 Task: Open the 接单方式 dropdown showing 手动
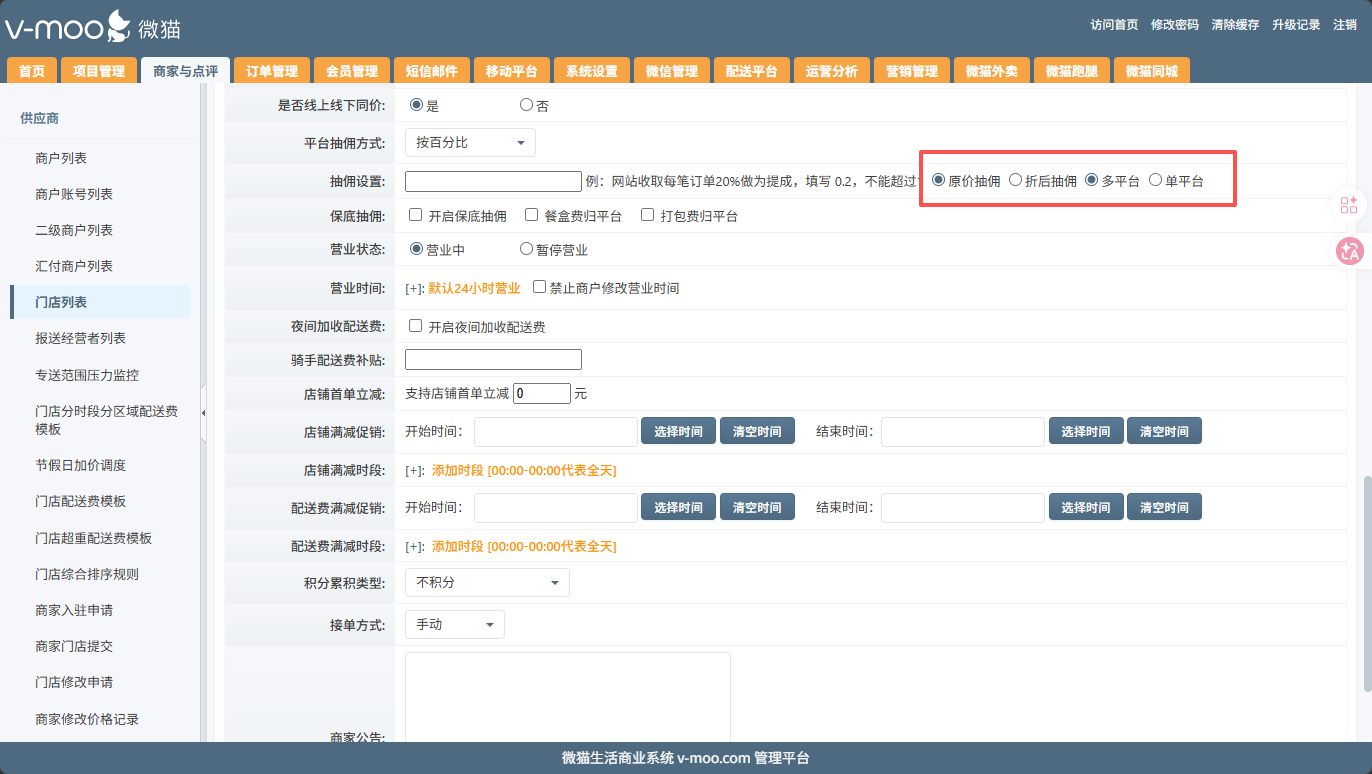coord(455,624)
